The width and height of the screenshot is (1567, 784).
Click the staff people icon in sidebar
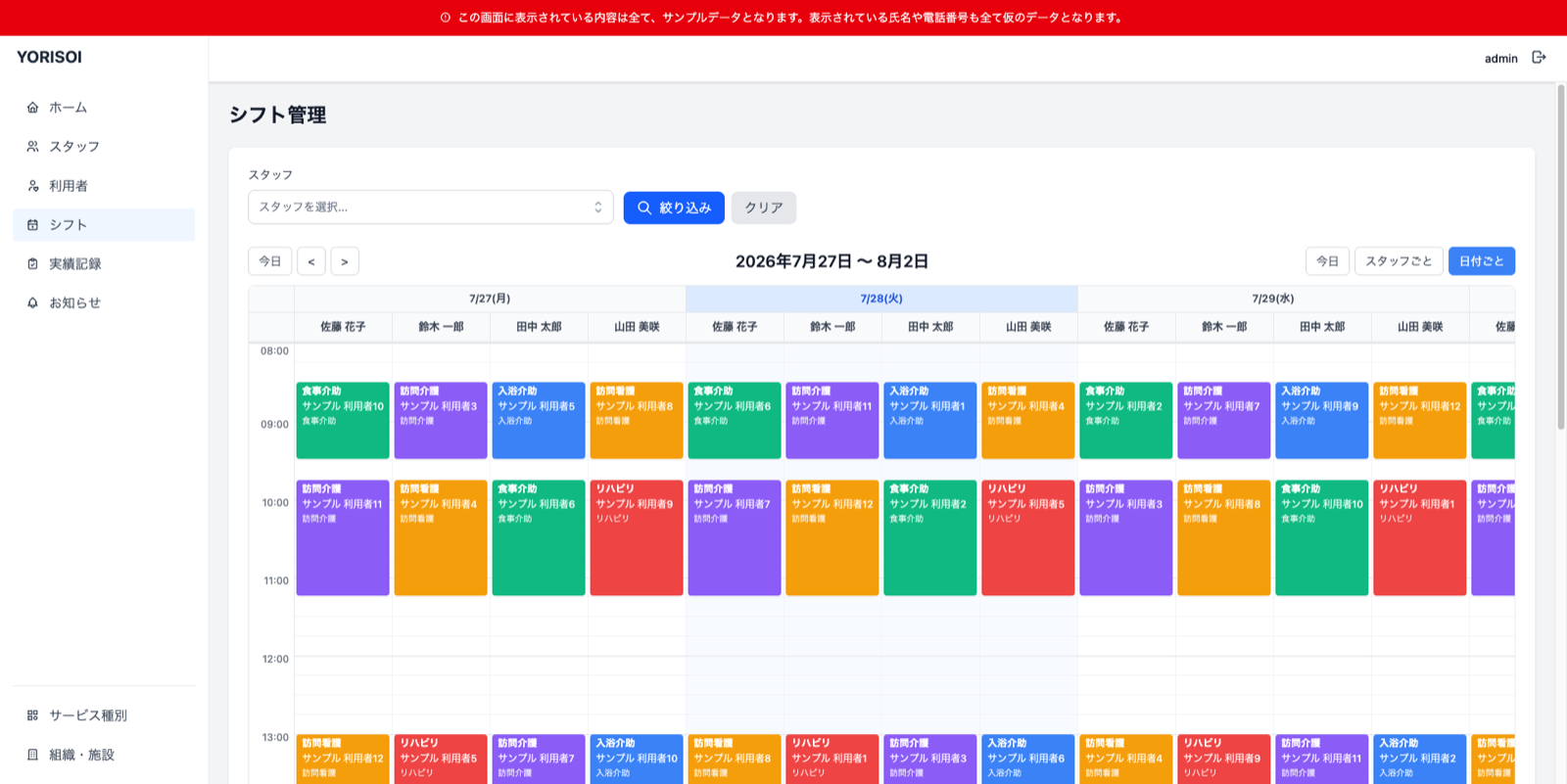[32, 147]
